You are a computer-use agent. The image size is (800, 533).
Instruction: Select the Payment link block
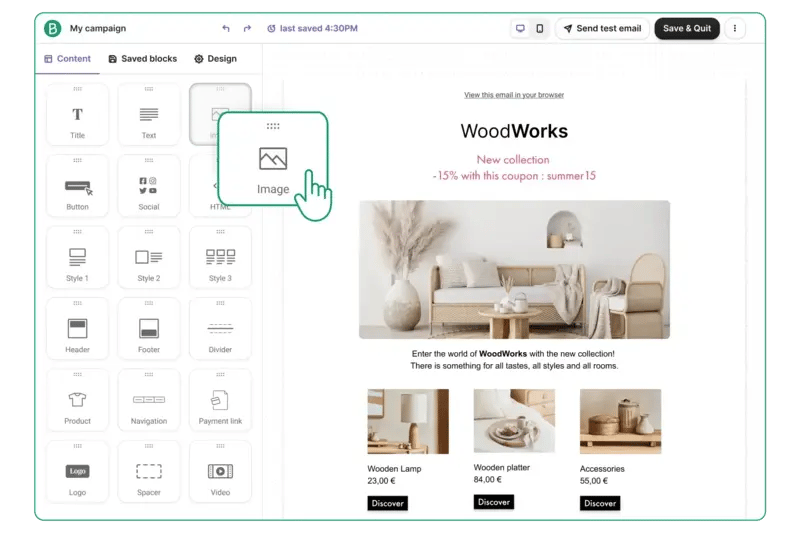coord(220,402)
